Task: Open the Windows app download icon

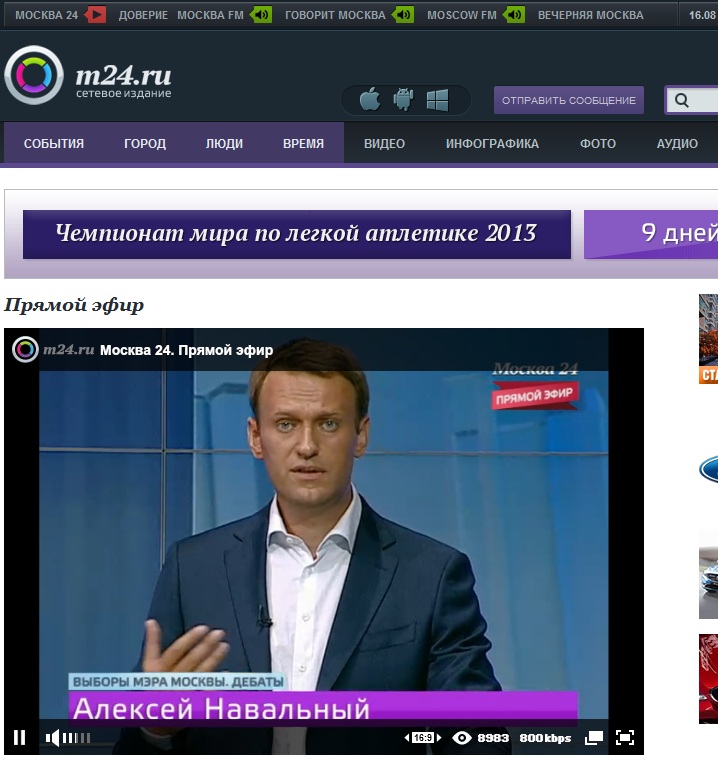Action: [437, 100]
